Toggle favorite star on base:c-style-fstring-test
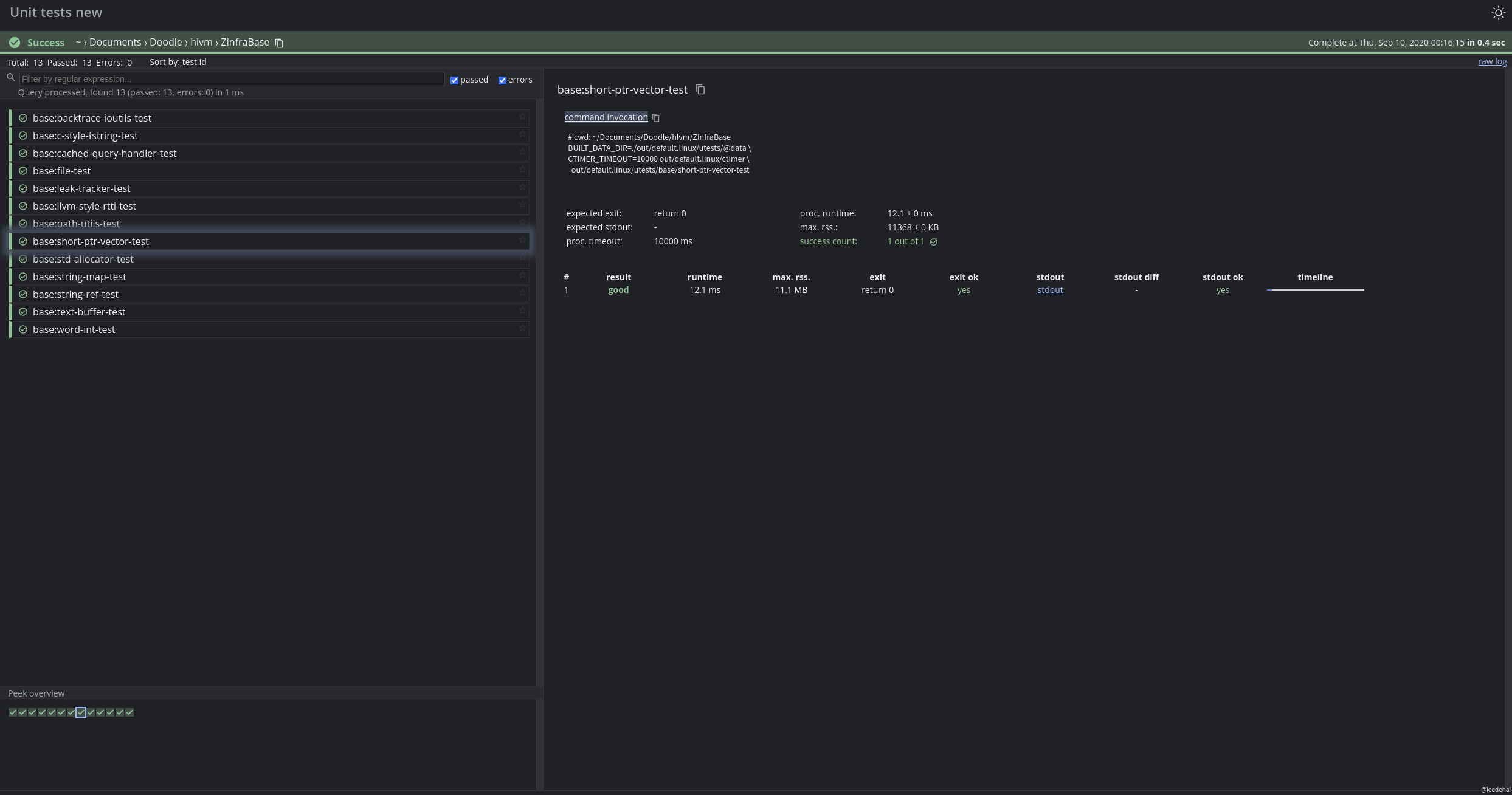 coord(522,134)
